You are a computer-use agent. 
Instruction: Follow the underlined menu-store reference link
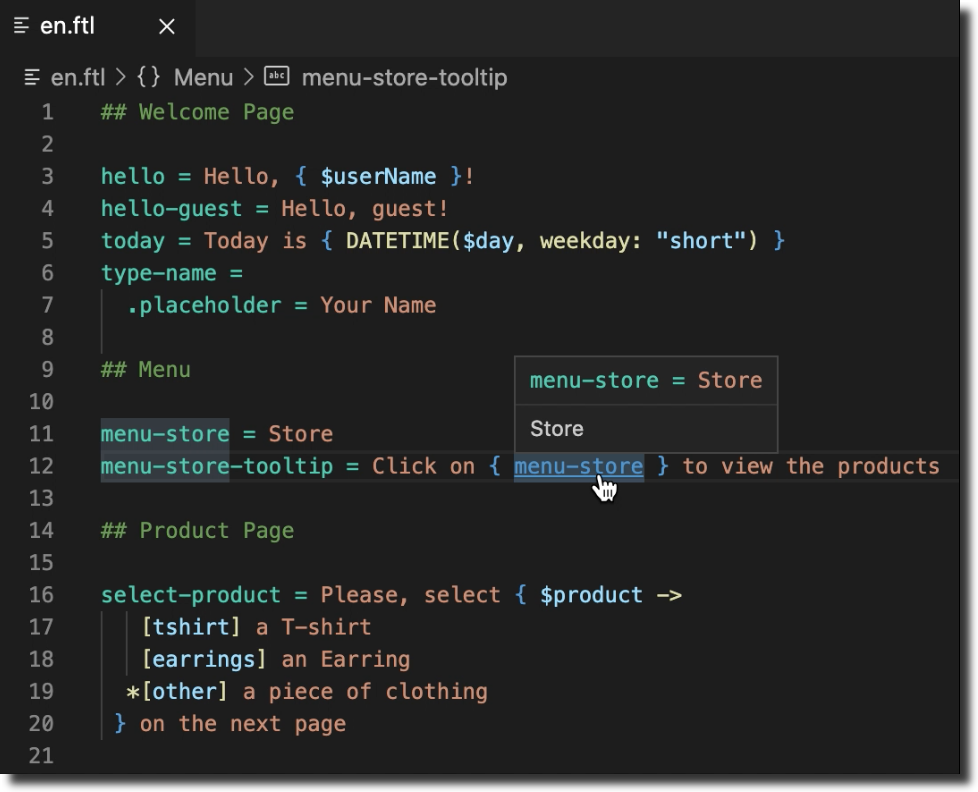[x=579, y=466]
